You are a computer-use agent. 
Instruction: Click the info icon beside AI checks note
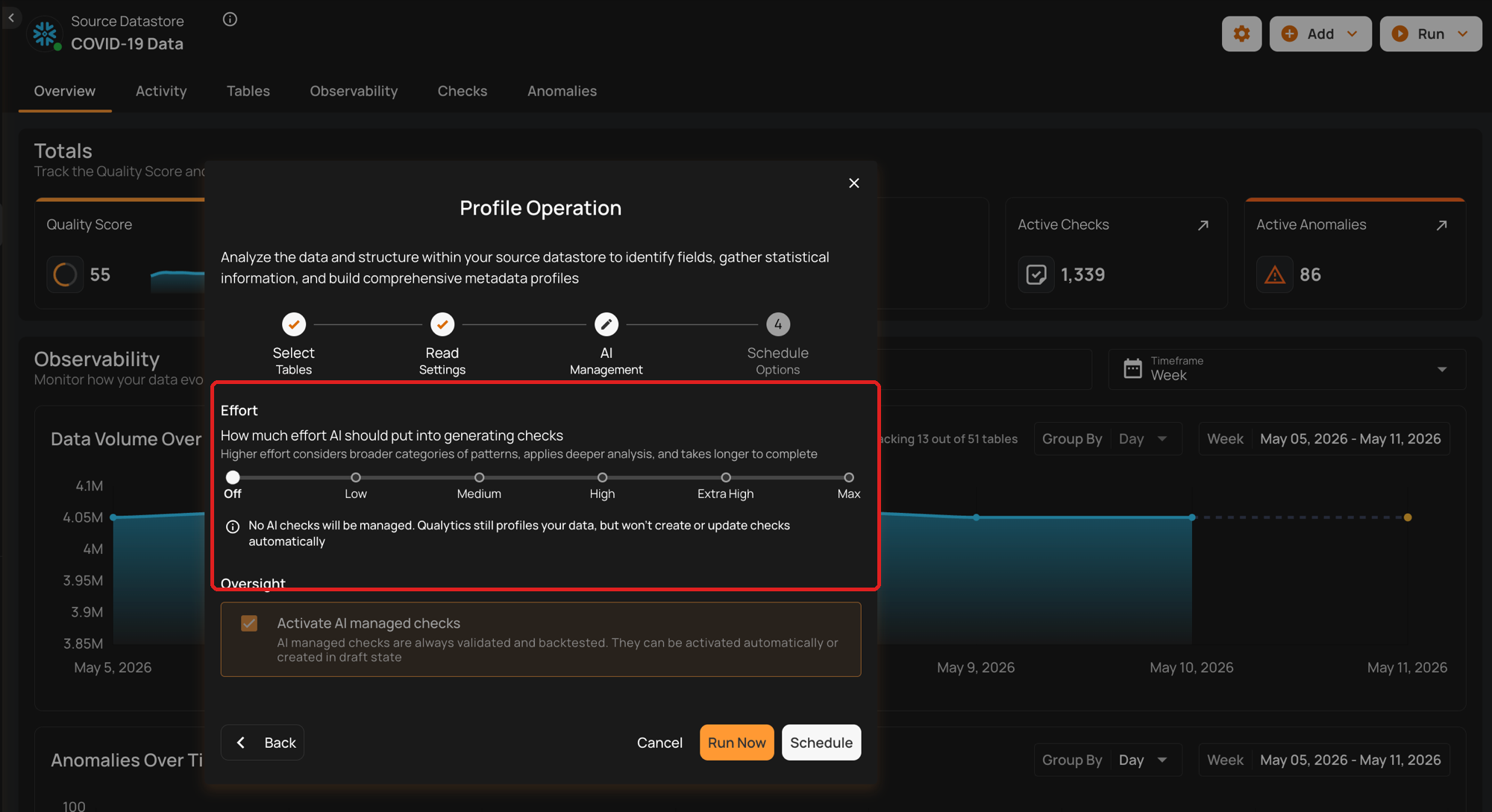point(233,526)
